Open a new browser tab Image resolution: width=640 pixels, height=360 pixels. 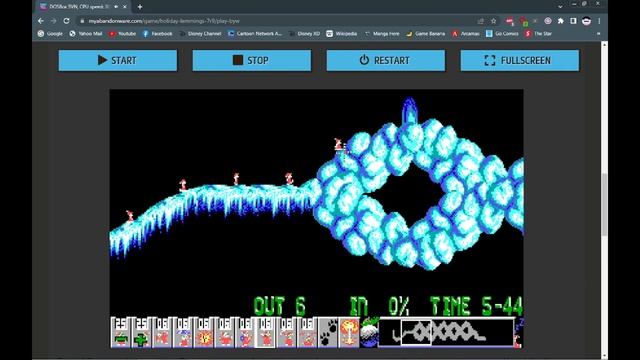coord(140,7)
